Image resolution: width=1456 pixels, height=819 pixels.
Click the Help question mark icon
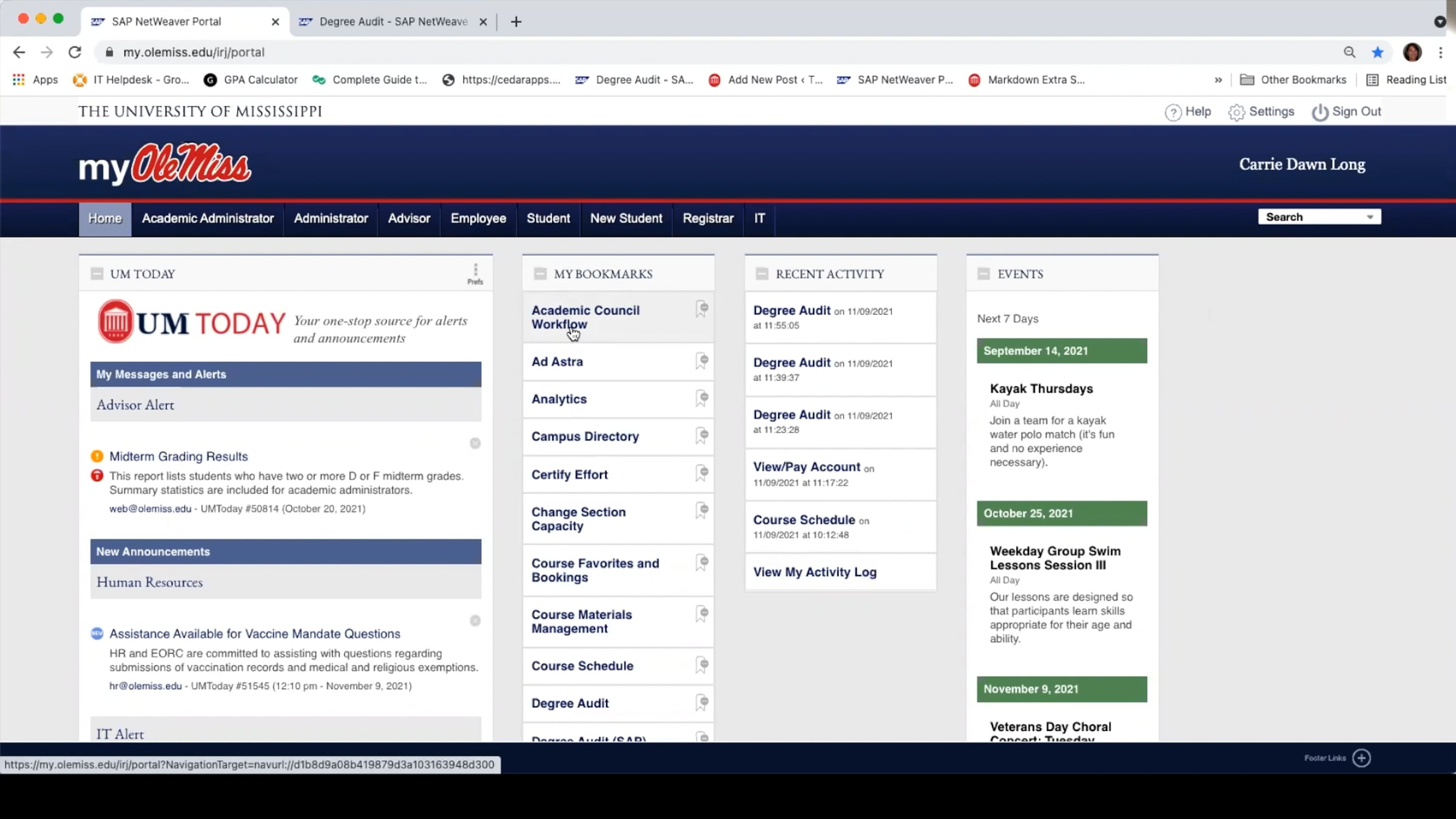[x=1173, y=112]
